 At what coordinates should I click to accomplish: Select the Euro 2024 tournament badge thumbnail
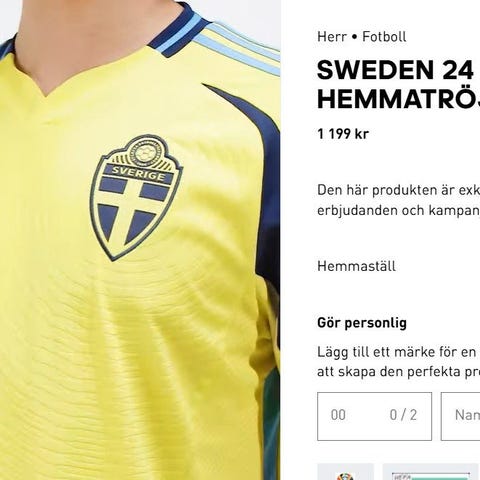click(x=345, y=471)
